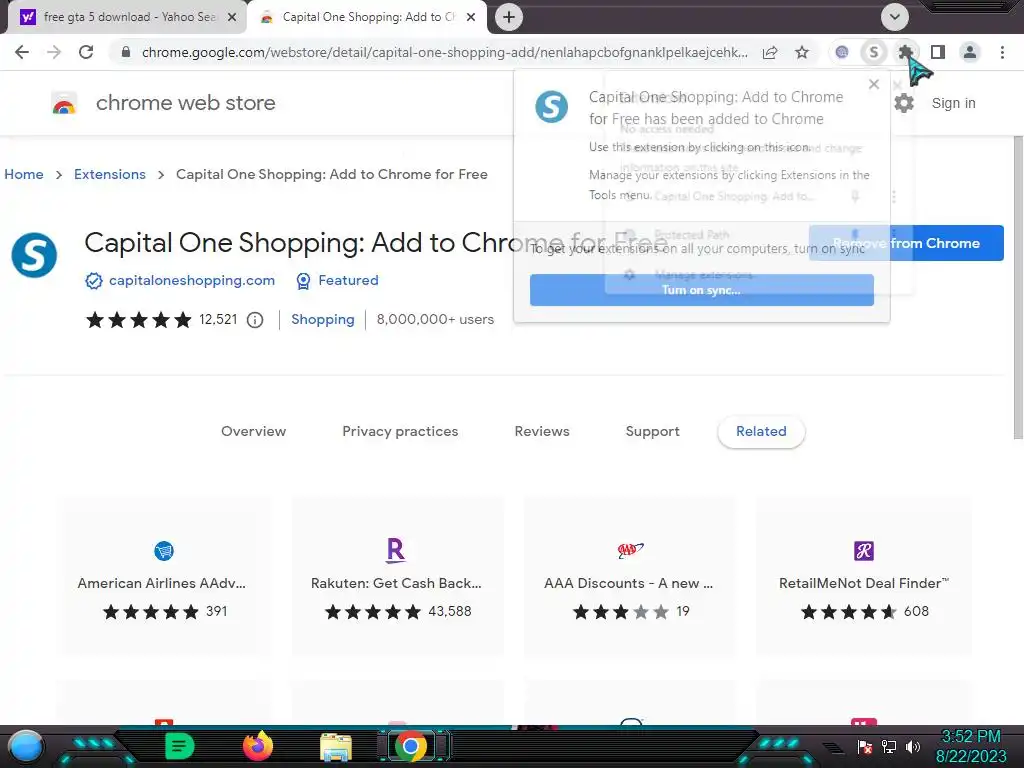Click the 12,521 ratings count
The height and width of the screenshot is (768, 1024).
pos(218,319)
